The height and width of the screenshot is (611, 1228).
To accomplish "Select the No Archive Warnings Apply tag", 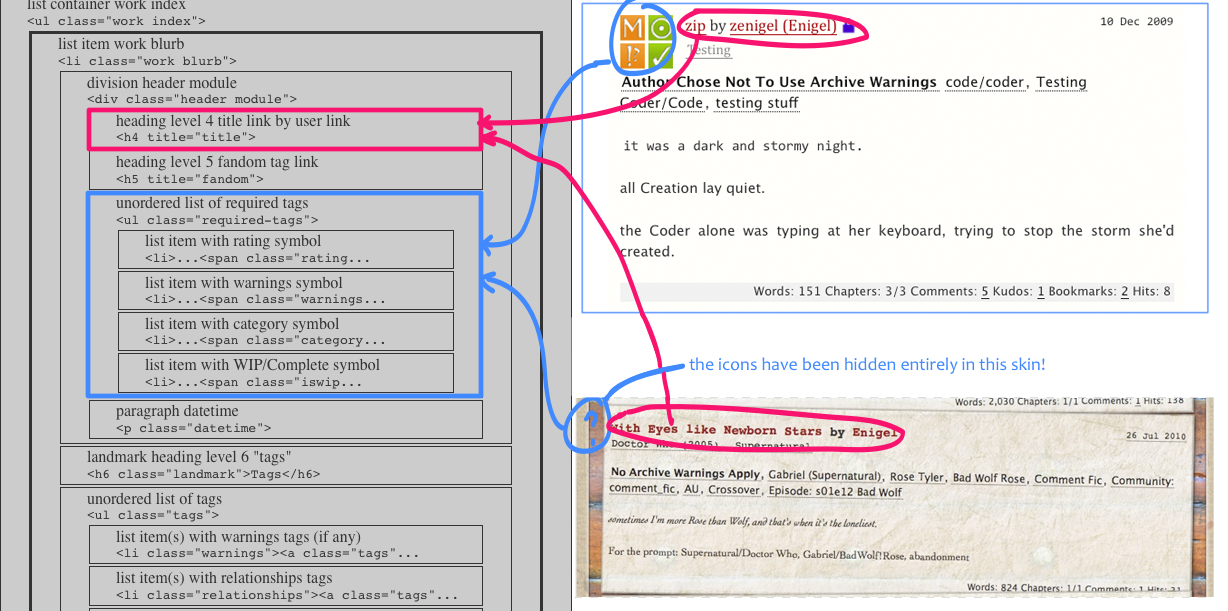I will (686, 474).
